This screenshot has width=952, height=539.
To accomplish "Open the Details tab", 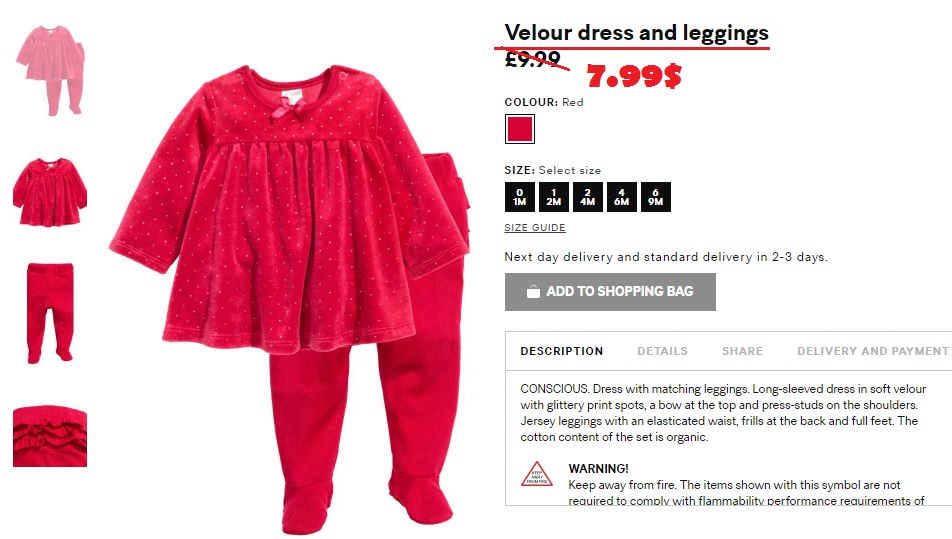I will [662, 351].
